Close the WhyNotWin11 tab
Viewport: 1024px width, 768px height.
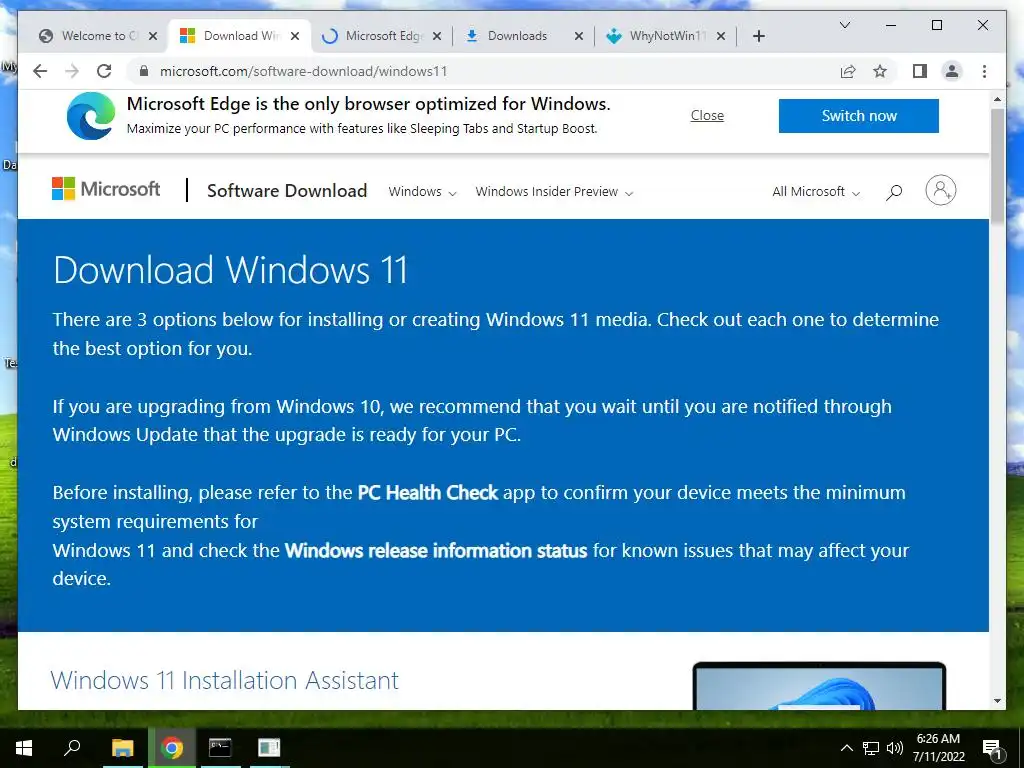721,36
